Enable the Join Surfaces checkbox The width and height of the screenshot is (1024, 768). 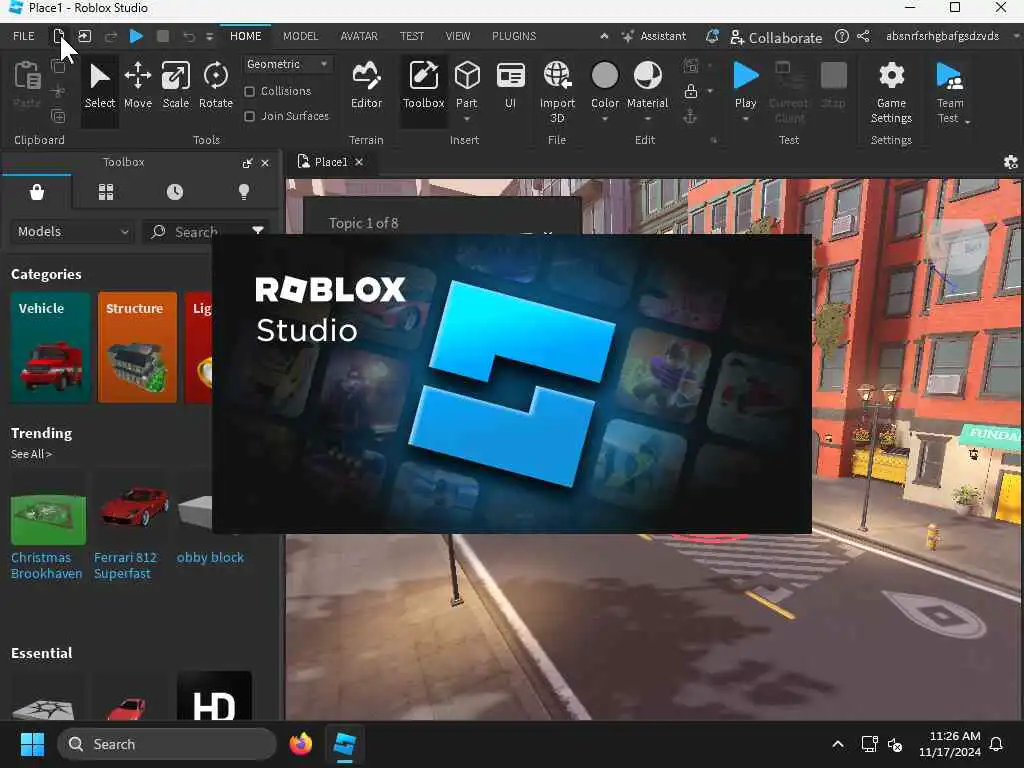pyautogui.click(x=249, y=116)
